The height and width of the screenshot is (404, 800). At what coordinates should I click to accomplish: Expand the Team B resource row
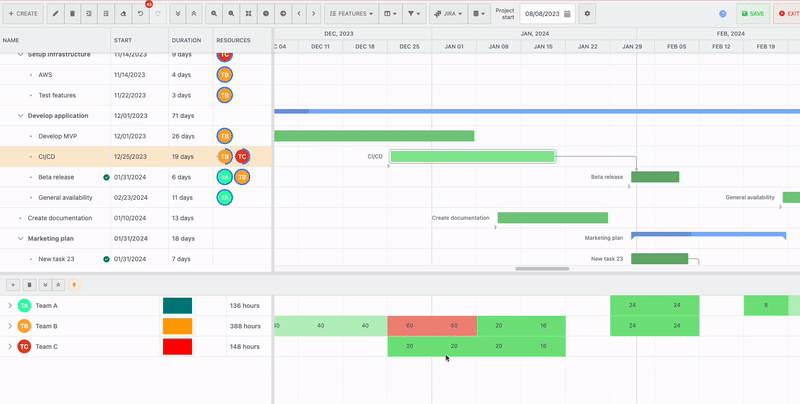click(x=10, y=326)
